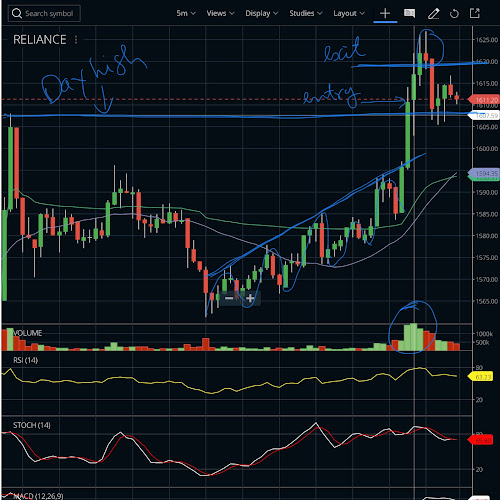
Task: Zoom in with the plus chart button
Action: pyautogui.click(x=250, y=298)
